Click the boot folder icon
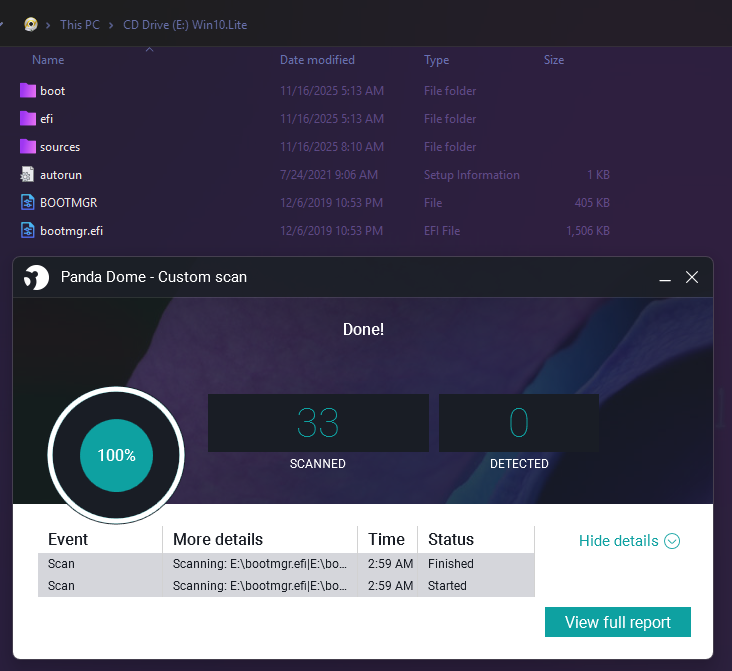Screen dimensions: 732x671 pyautogui.click(x=28, y=91)
